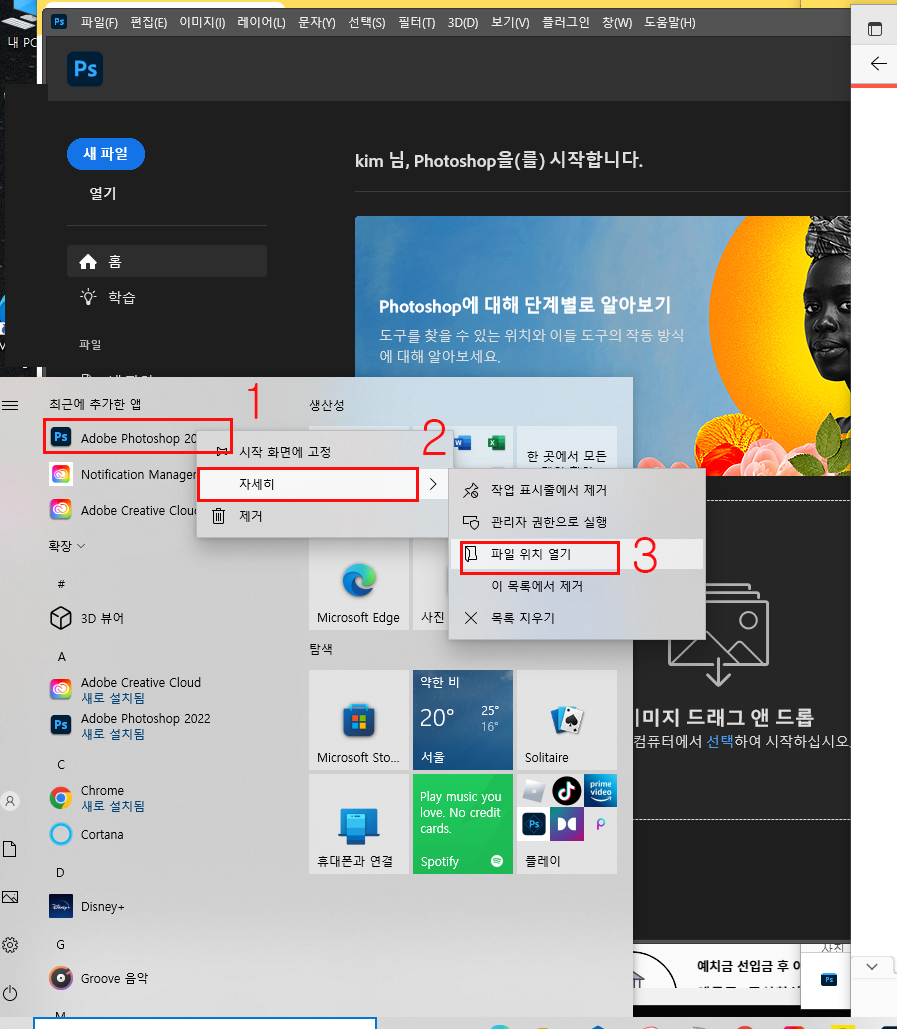This screenshot has width=897, height=1029.
Task: Open the 파일(F) menu
Action: pyautogui.click(x=99, y=22)
